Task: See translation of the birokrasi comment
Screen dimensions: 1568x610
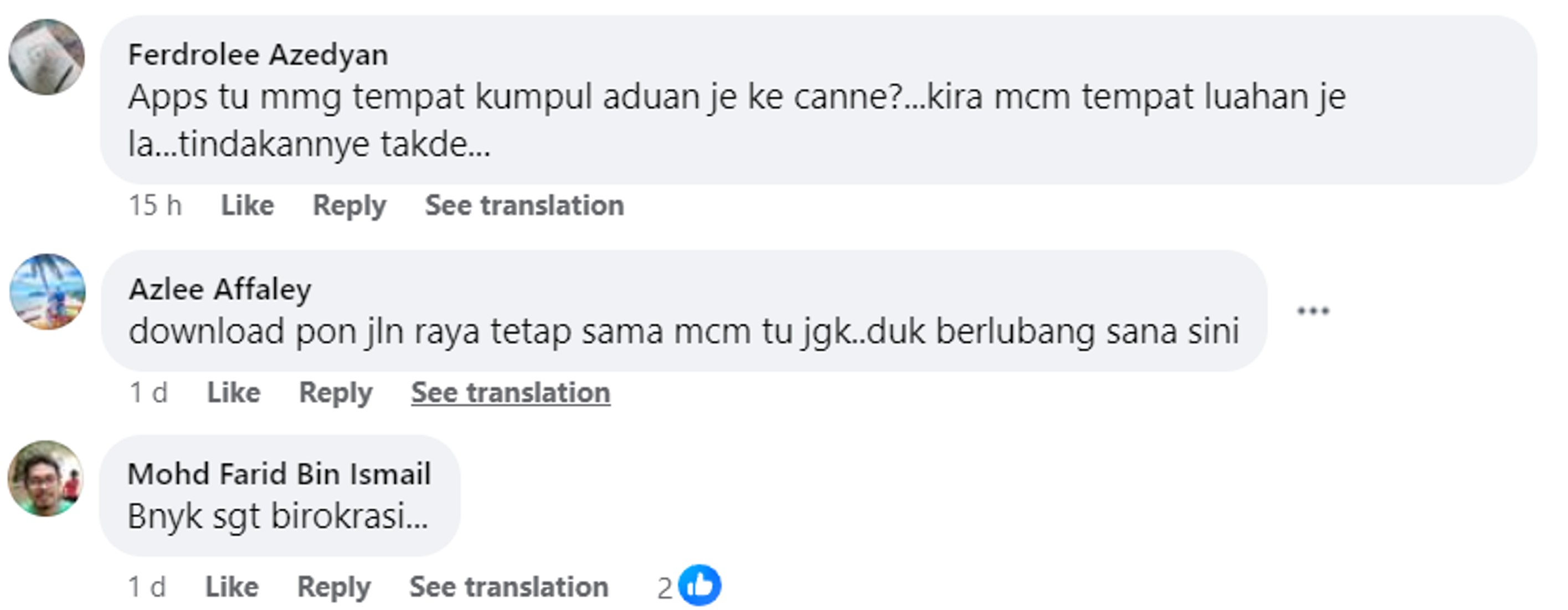Action: click(509, 587)
